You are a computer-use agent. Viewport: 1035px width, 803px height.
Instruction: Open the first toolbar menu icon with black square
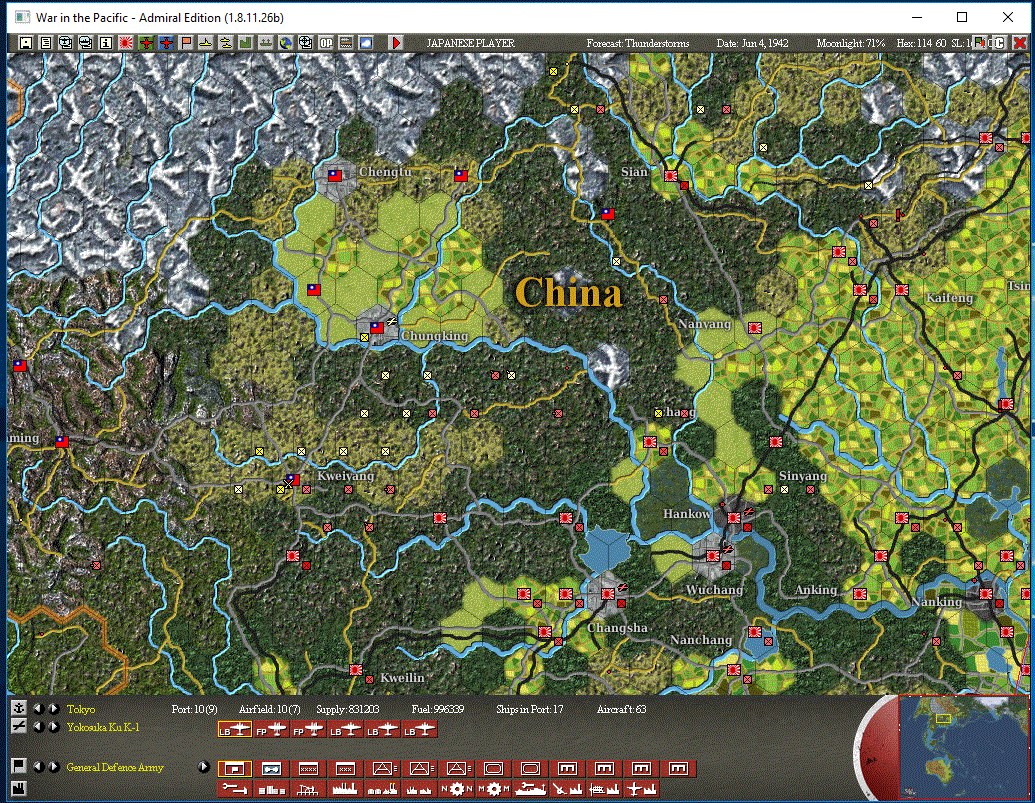(26, 43)
